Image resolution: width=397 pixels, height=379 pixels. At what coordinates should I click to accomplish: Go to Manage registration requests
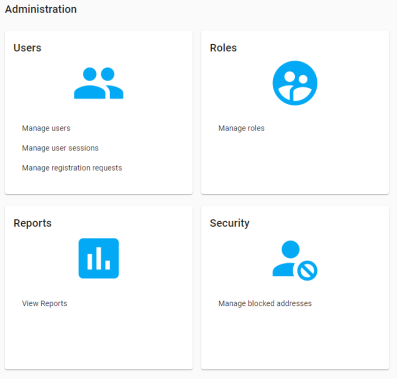coord(72,168)
